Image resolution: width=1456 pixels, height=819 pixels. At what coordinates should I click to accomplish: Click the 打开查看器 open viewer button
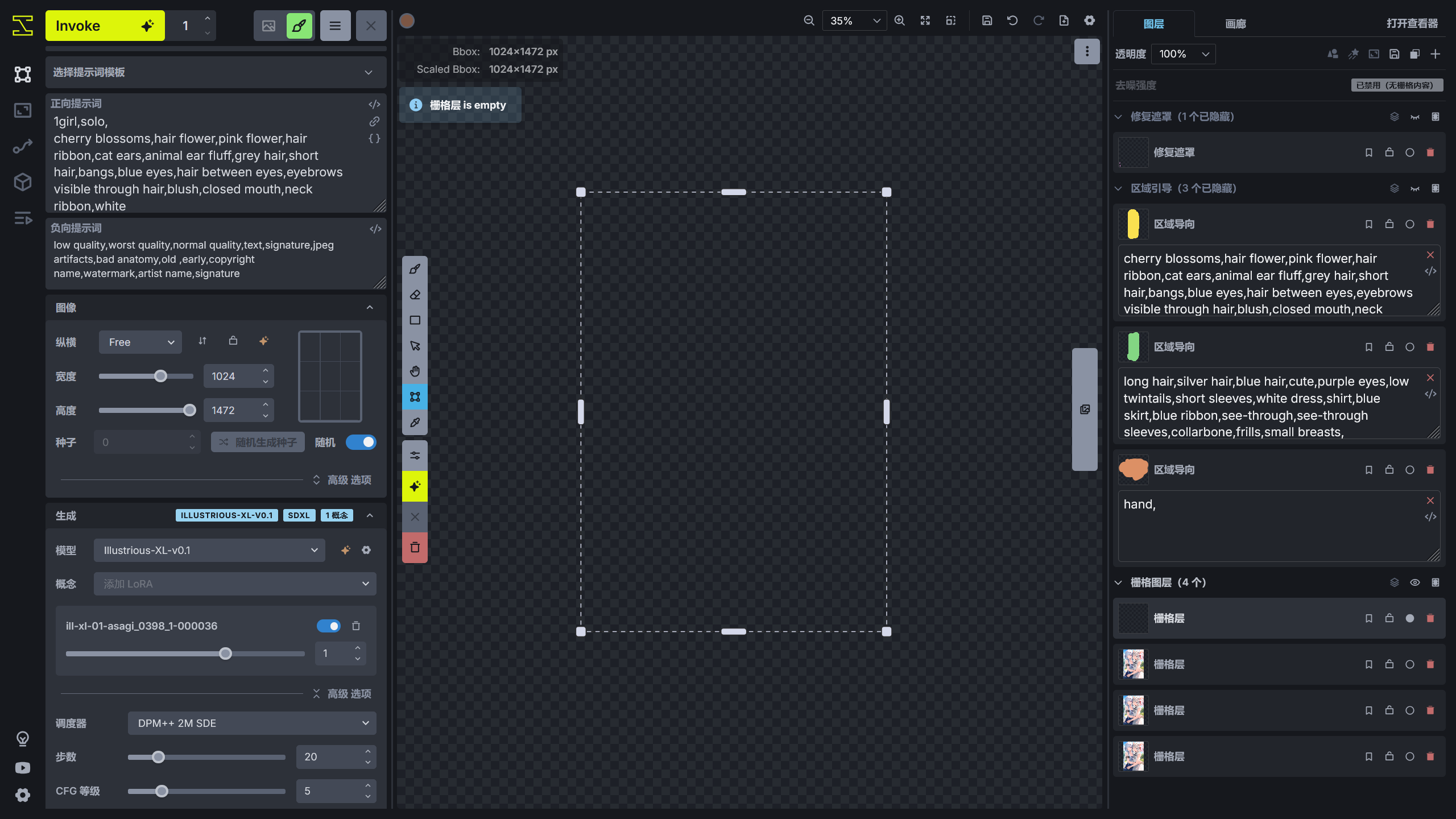click(x=1412, y=23)
